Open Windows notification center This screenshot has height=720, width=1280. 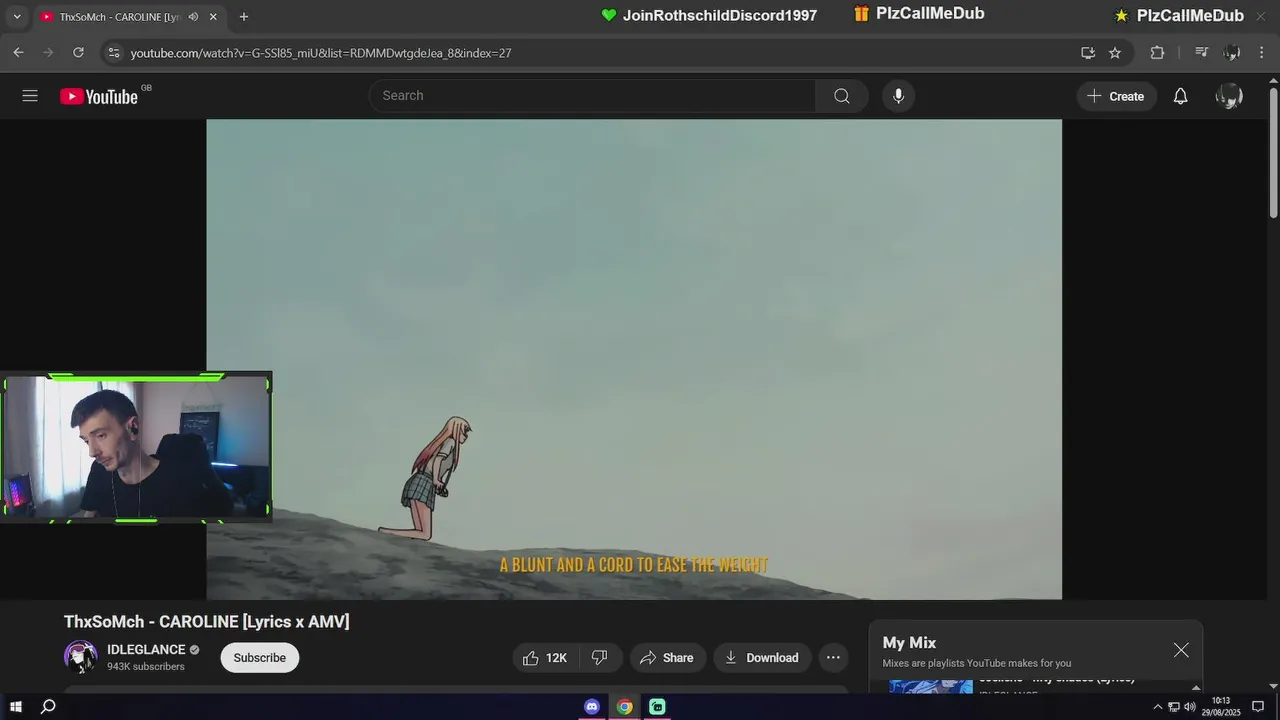click(1258, 707)
